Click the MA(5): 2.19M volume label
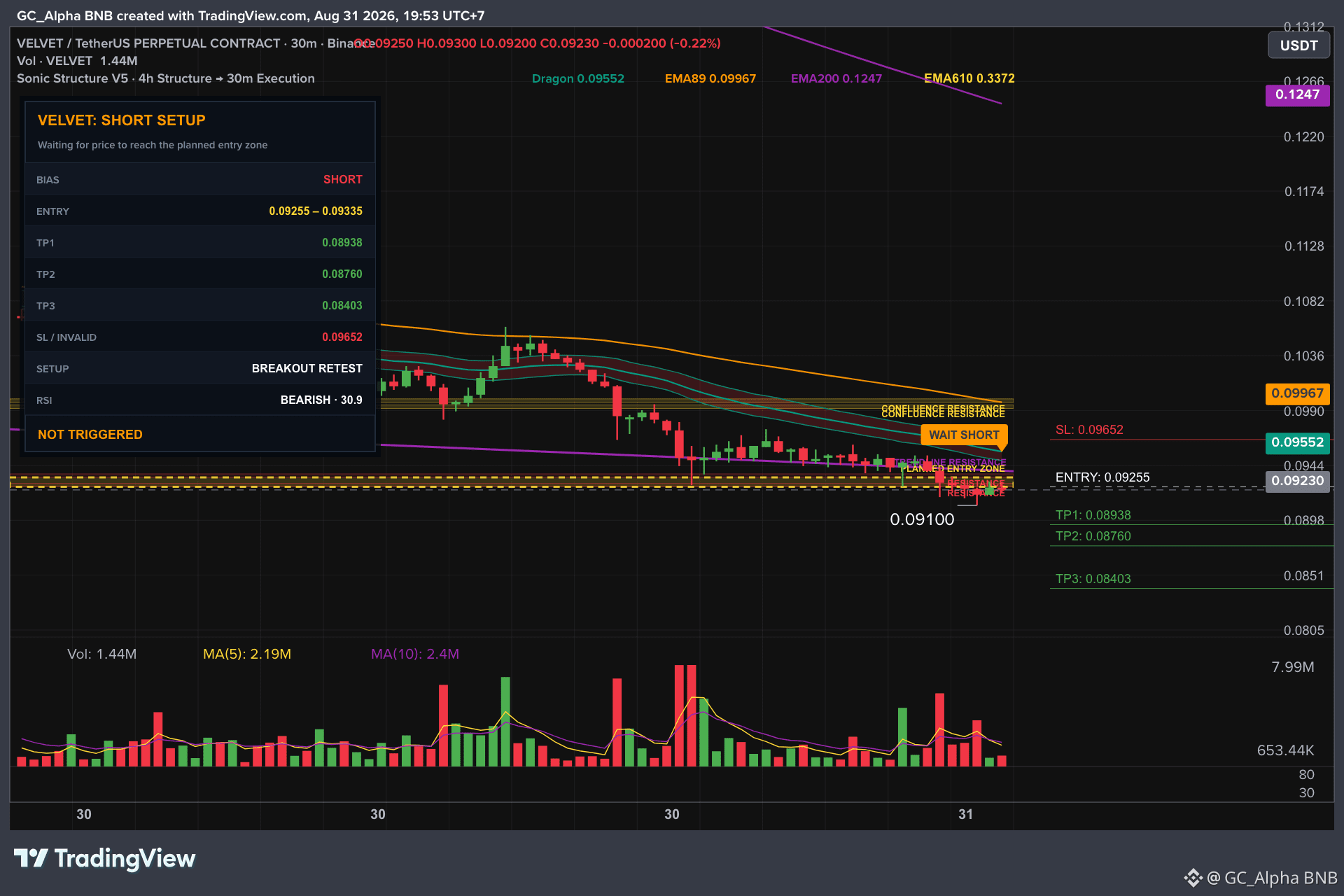 point(247,654)
